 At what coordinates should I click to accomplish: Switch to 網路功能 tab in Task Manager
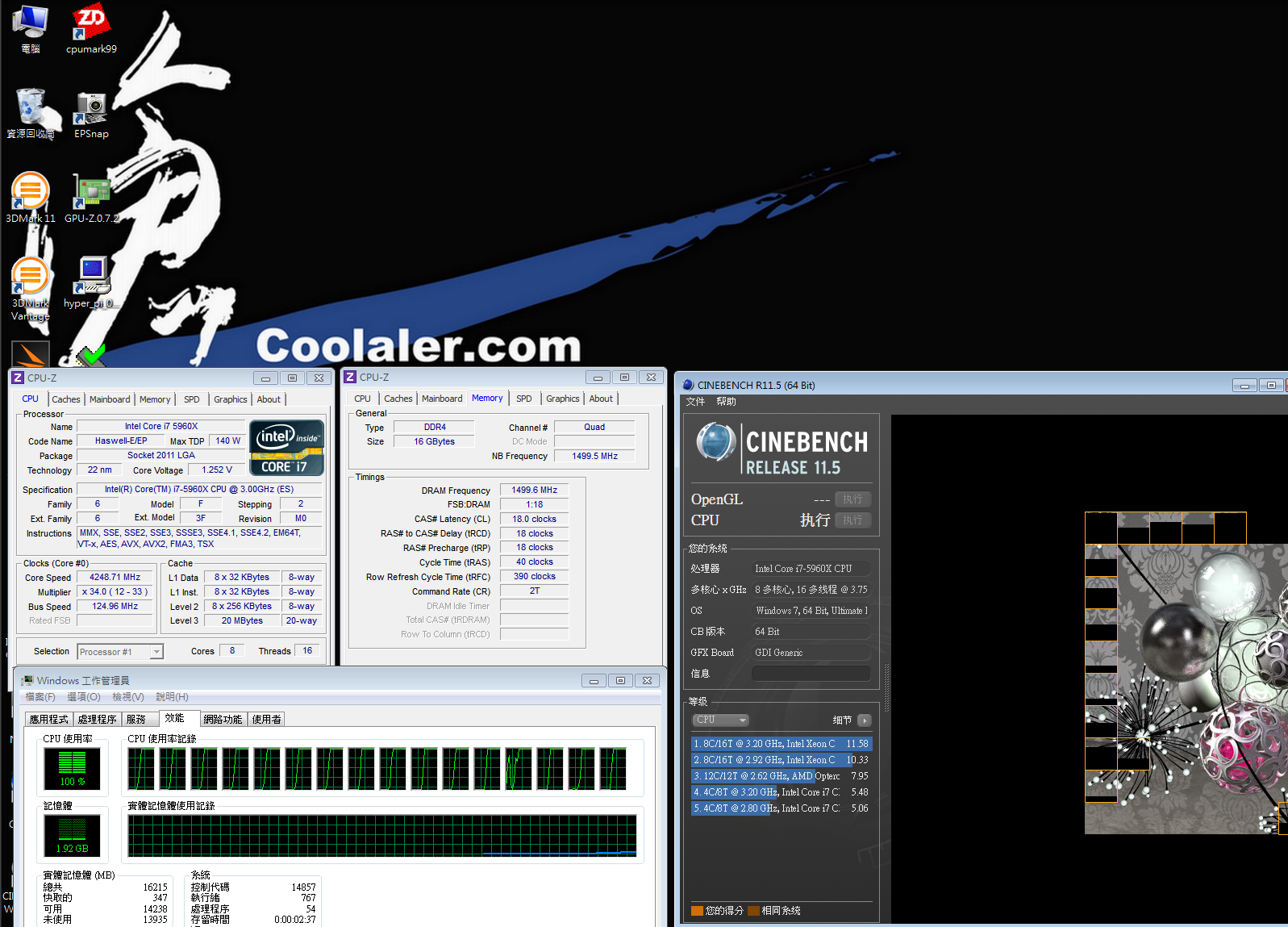[223, 720]
